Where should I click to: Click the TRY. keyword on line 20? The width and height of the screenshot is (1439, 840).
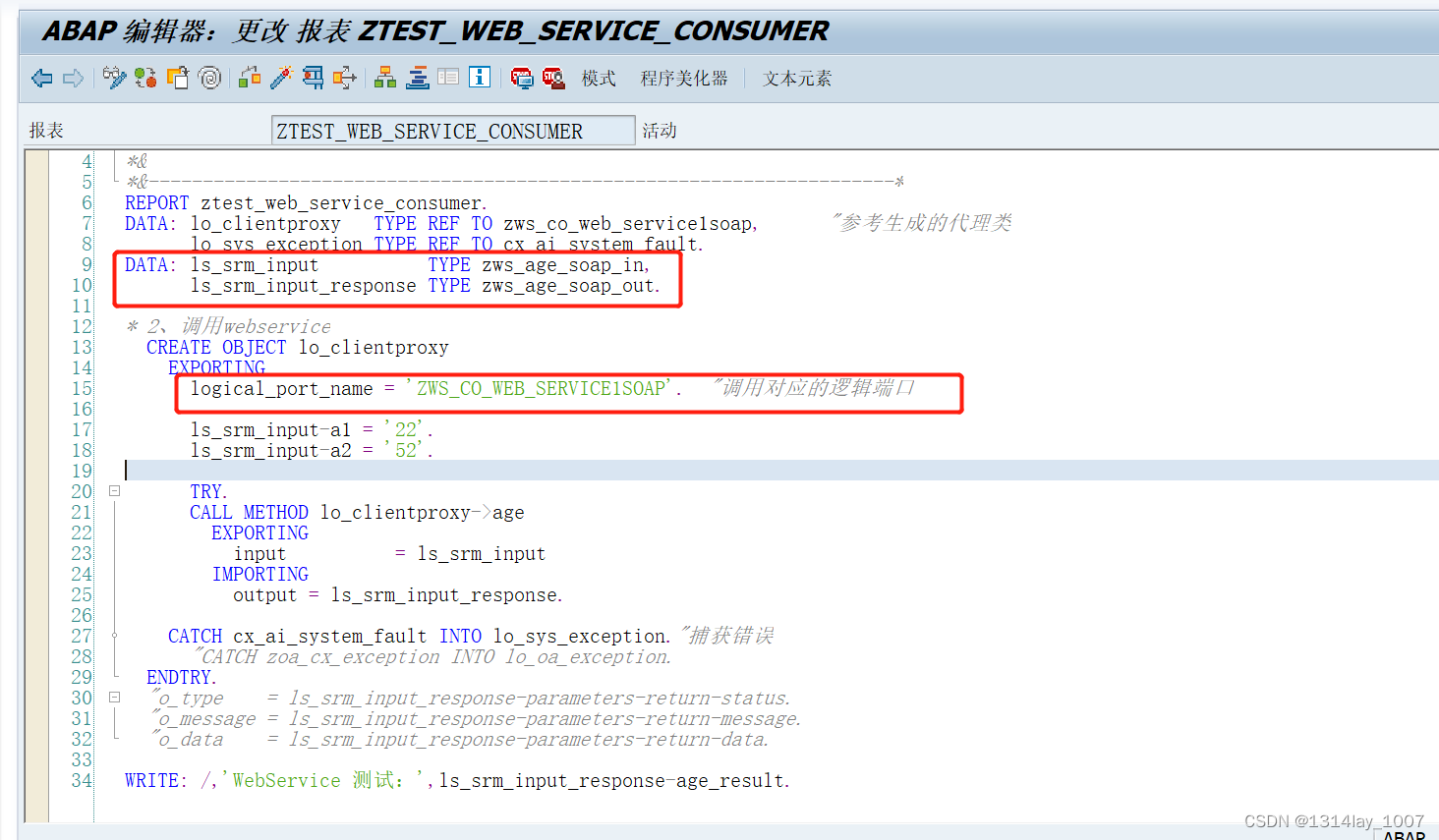(208, 492)
